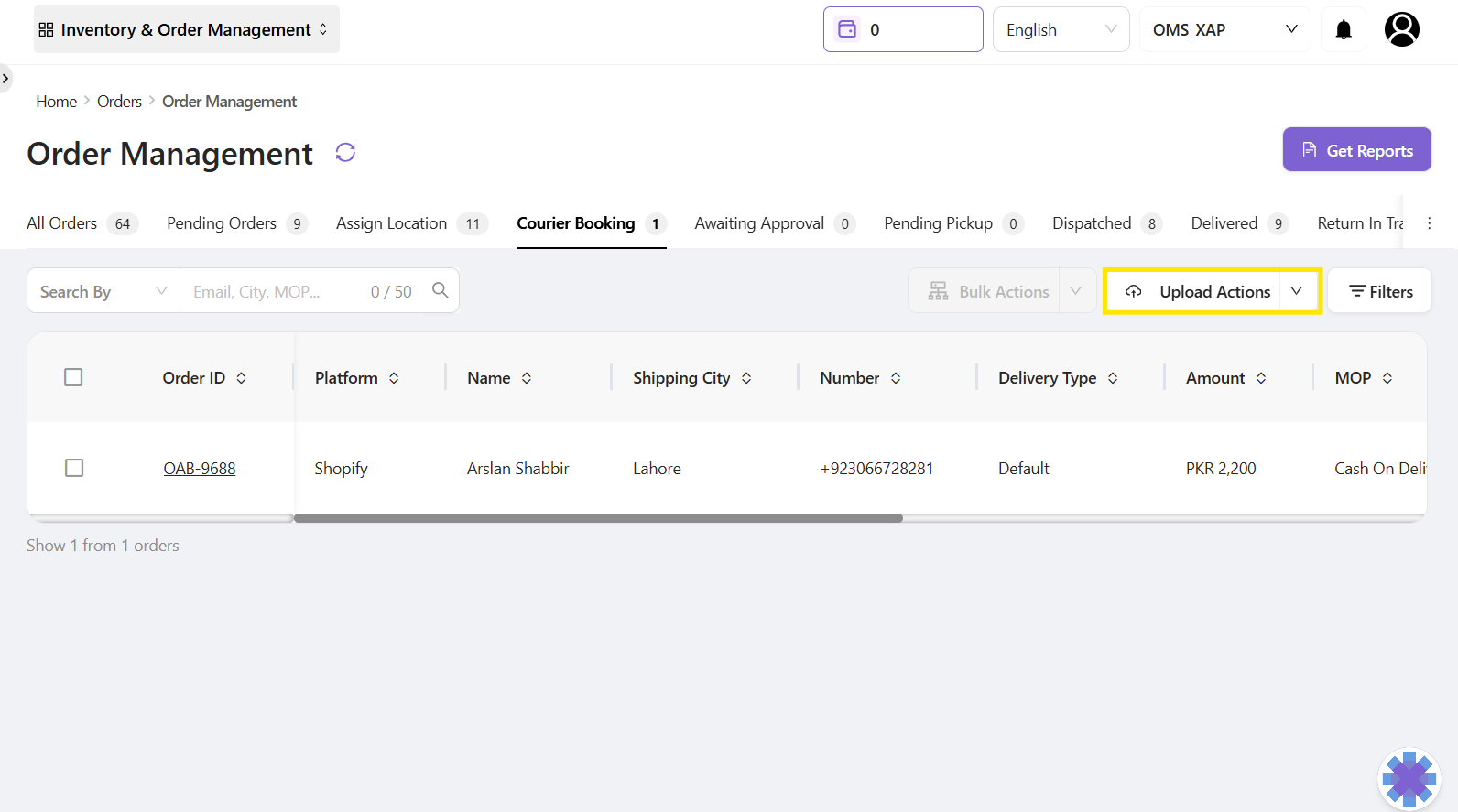Open the tabs overflow three-dot menu
This screenshot has width=1458, height=812.
tap(1429, 223)
